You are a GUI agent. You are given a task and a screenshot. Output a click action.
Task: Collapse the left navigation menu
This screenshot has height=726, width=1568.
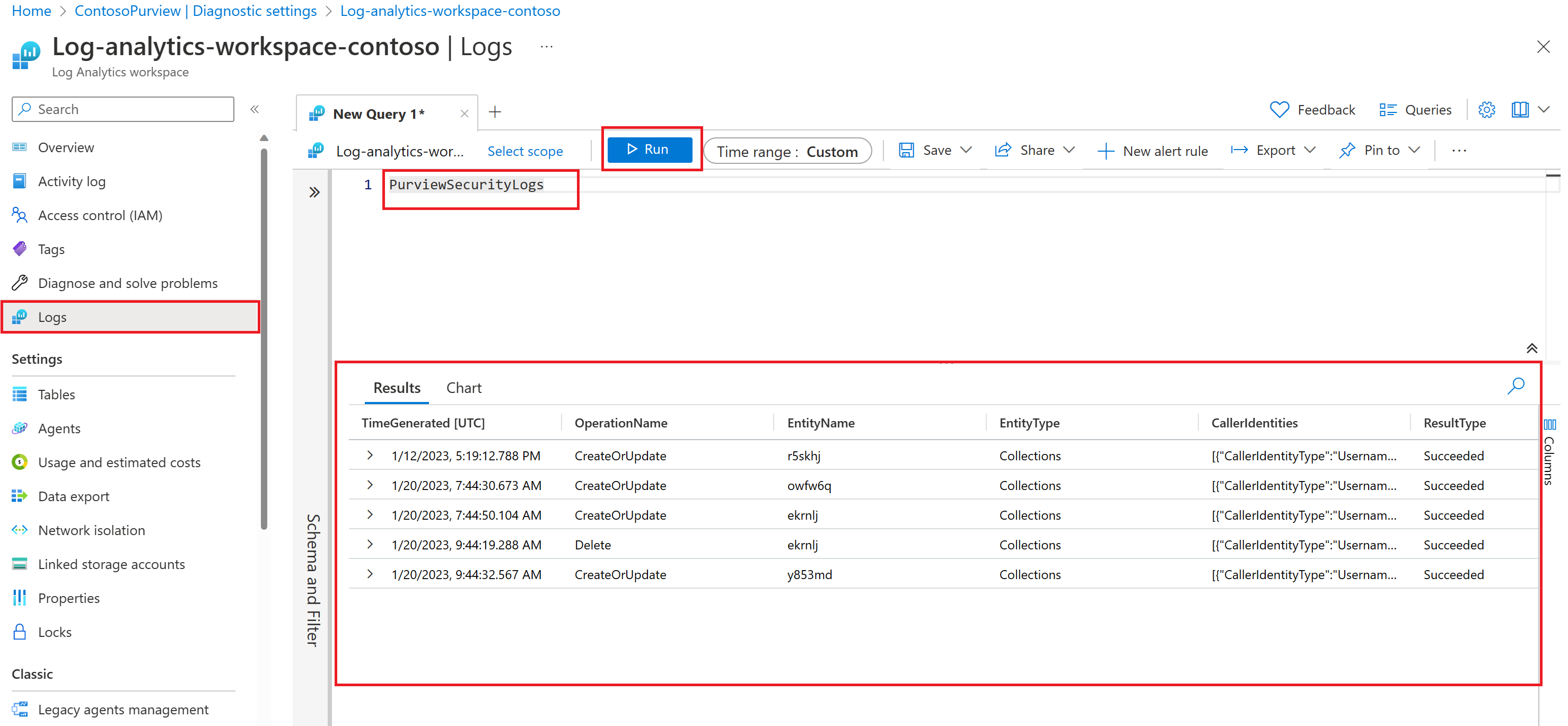click(x=255, y=110)
